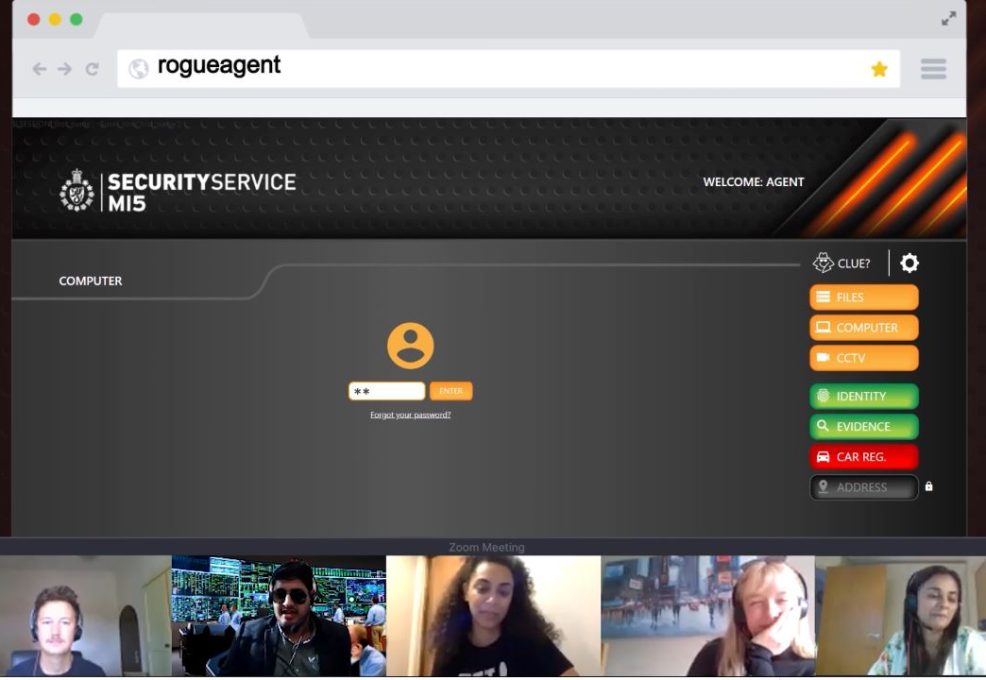This screenshot has width=986, height=680.
Task: Reload the page with refresh icon
Action: (92, 69)
